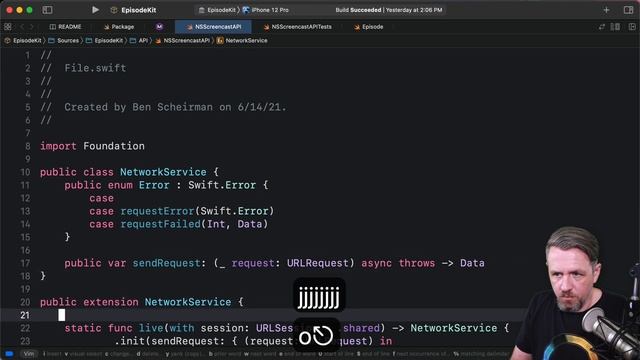Open NSScreencastAPI file in jump bar
The width and height of the screenshot is (640, 360).
tap(183, 40)
